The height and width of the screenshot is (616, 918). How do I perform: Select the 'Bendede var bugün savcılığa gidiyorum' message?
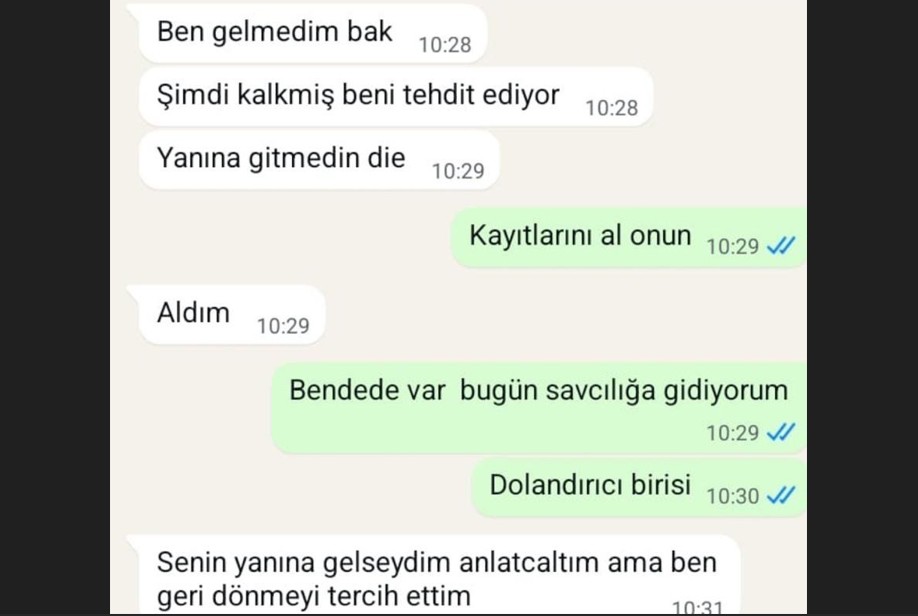click(539, 408)
